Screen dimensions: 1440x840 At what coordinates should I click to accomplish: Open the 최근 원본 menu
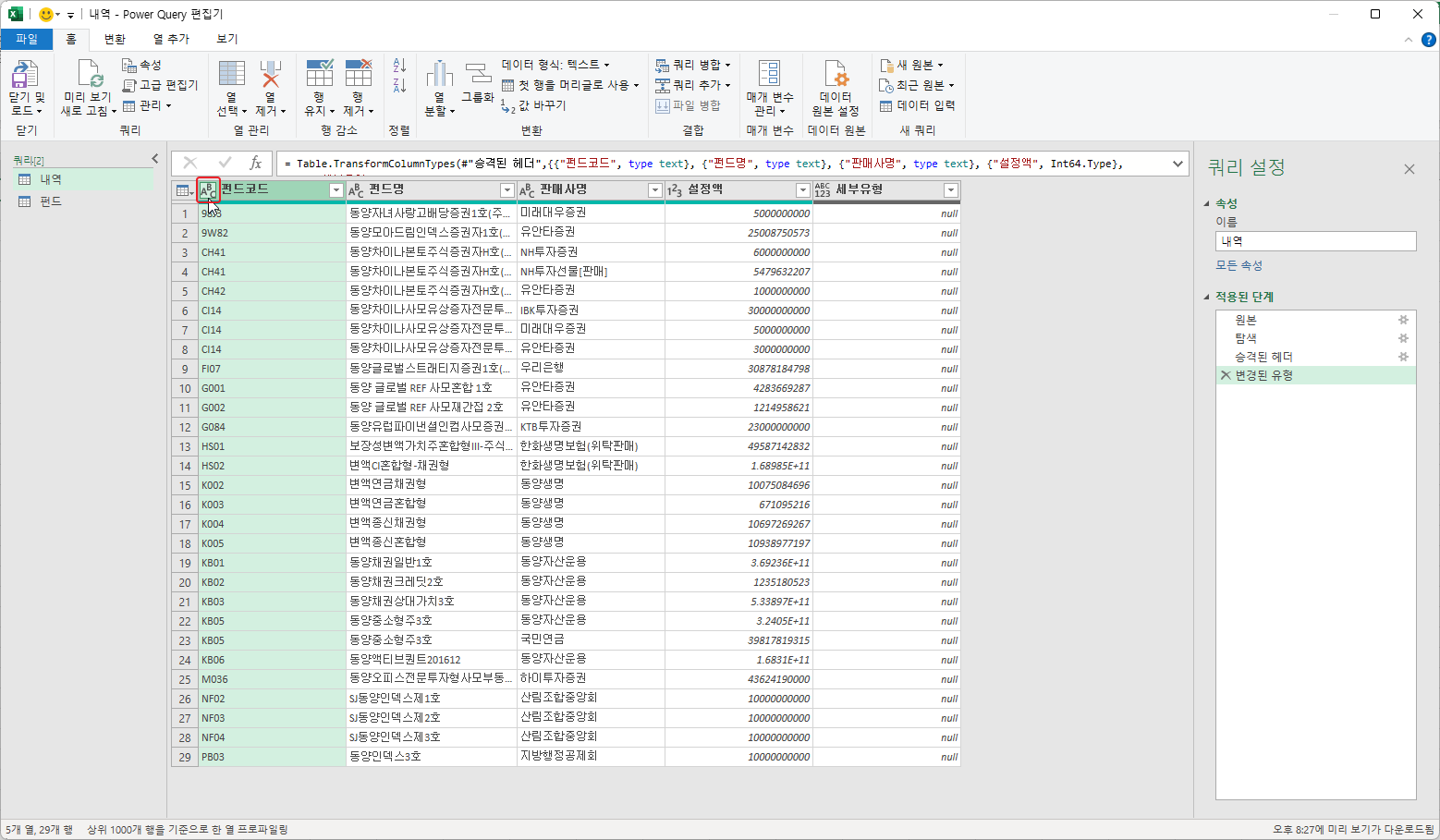[917, 85]
